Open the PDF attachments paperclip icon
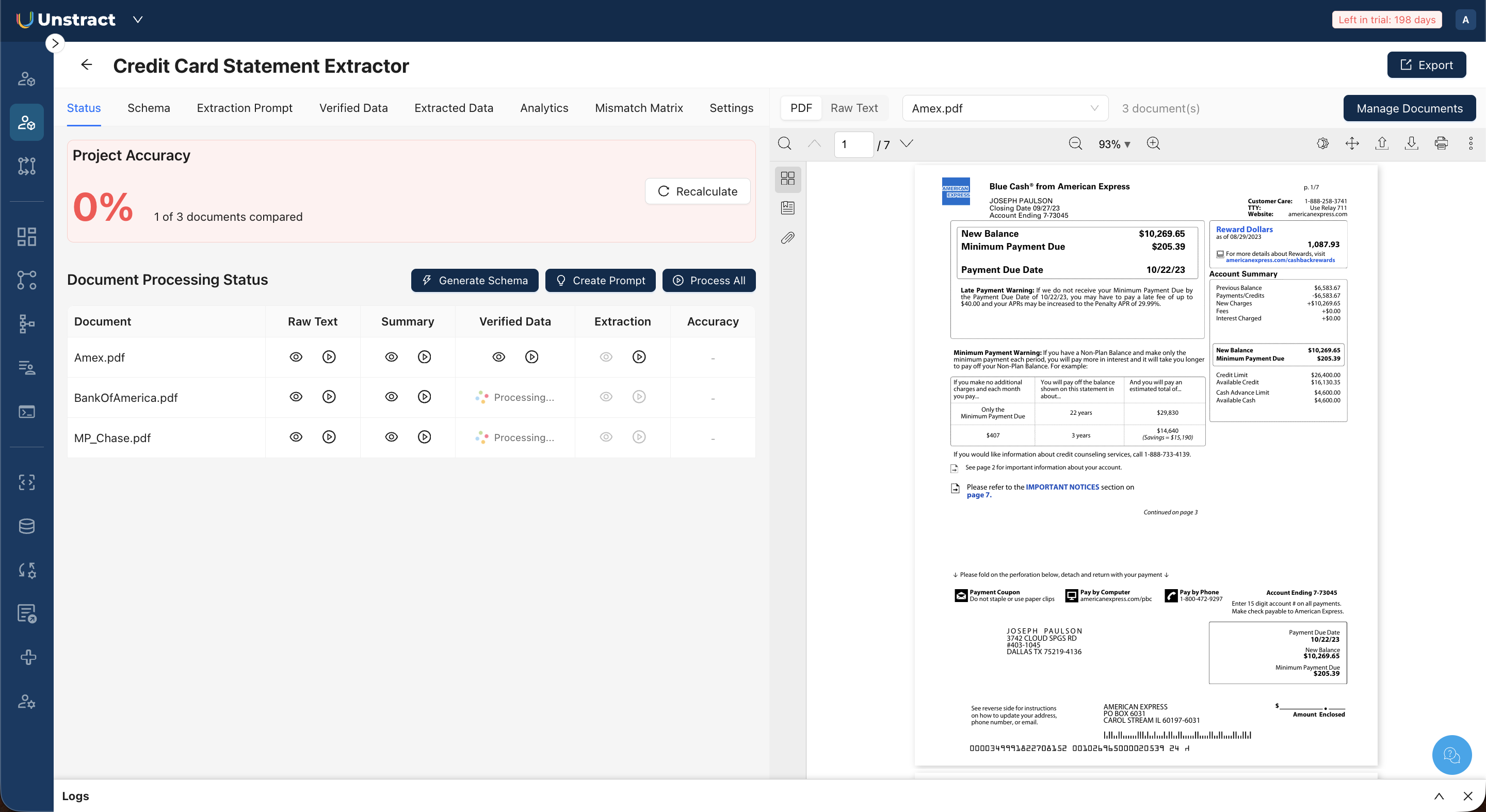 pos(787,238)
